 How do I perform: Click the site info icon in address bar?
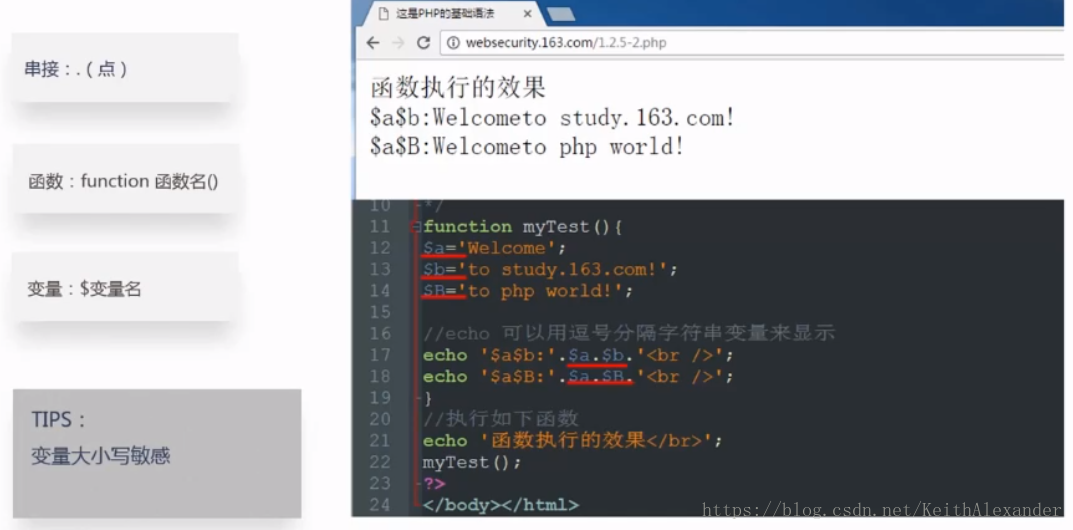coord(452,43)
